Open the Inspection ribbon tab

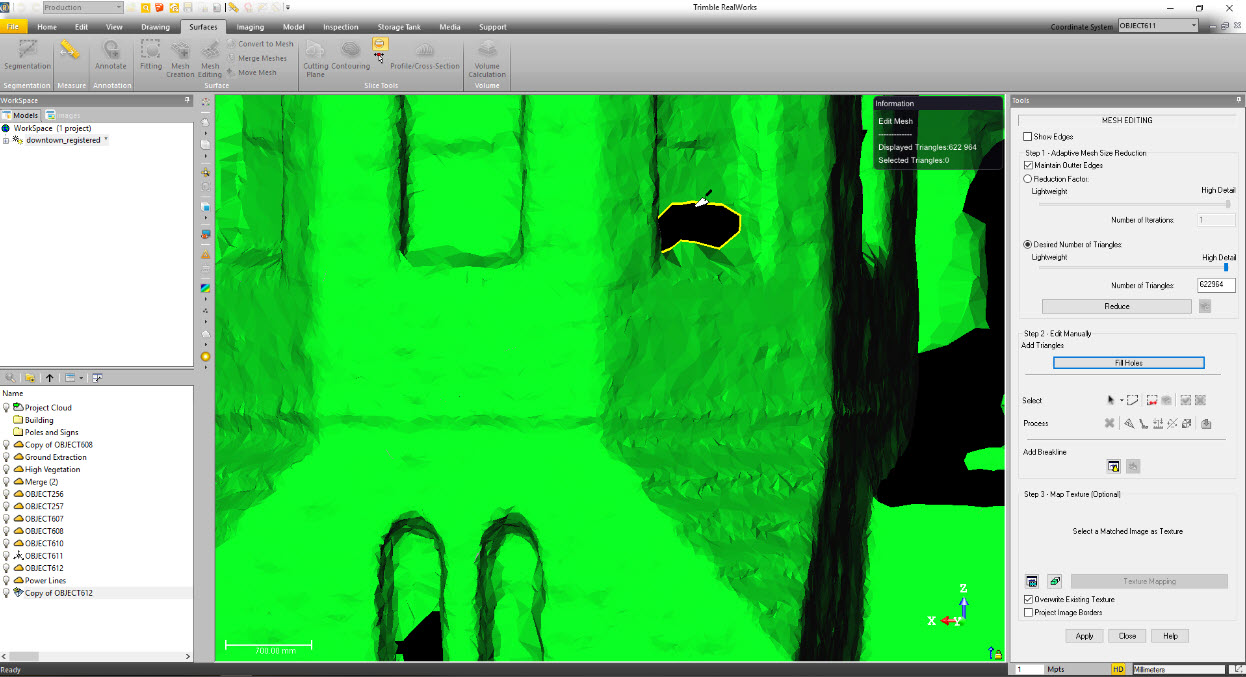(340, 27)
